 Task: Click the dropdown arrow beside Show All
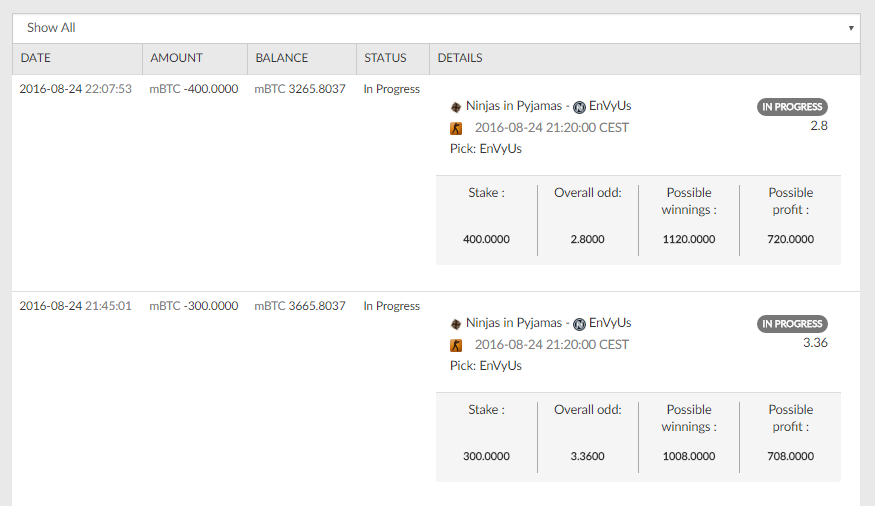click(851, 28)
